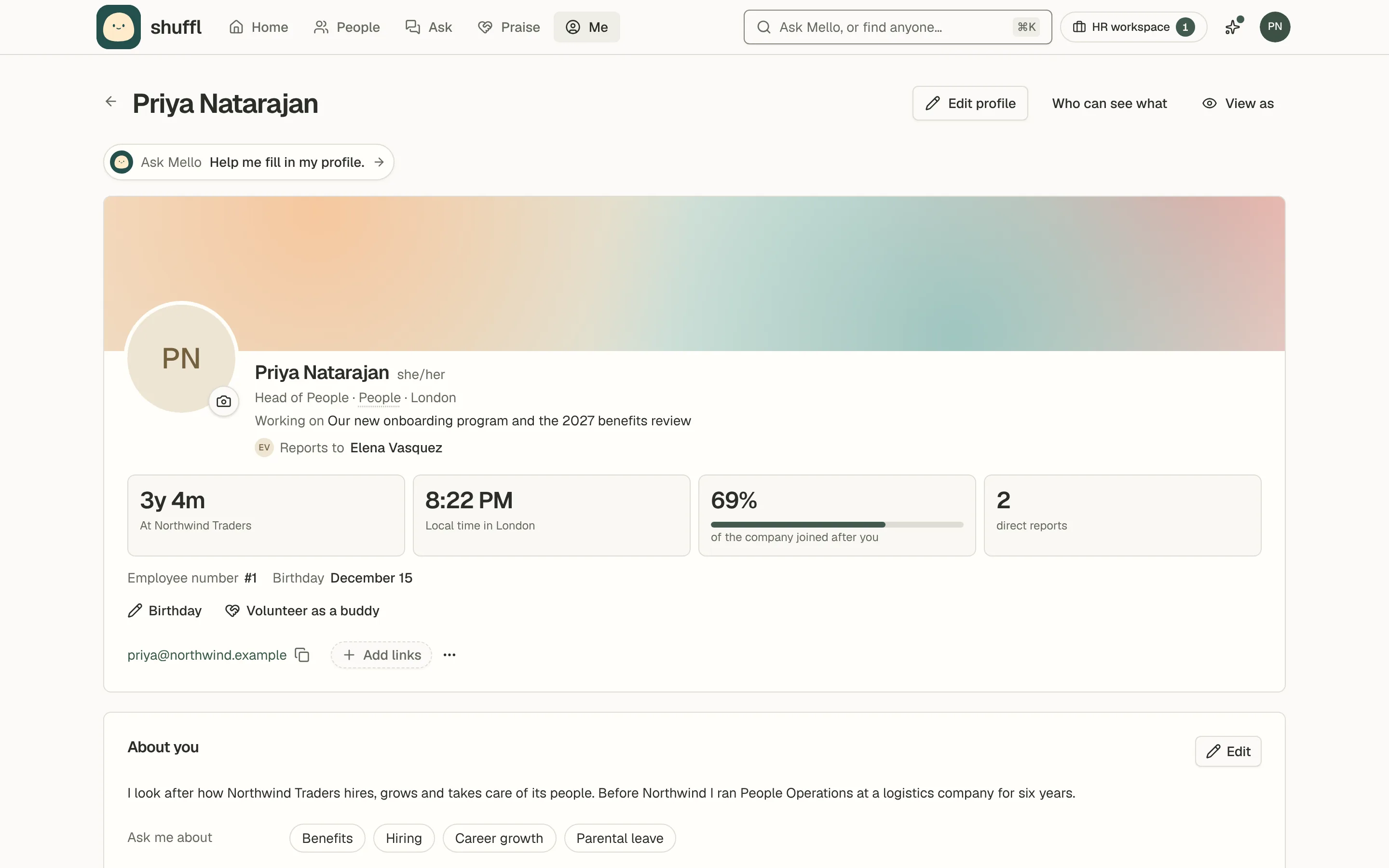Click the local time in London card

(551, 515)
